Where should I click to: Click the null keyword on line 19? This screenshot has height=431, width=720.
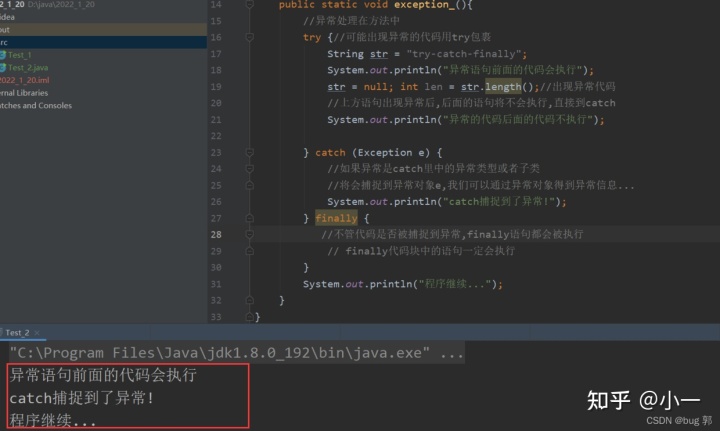click(376, 87)
